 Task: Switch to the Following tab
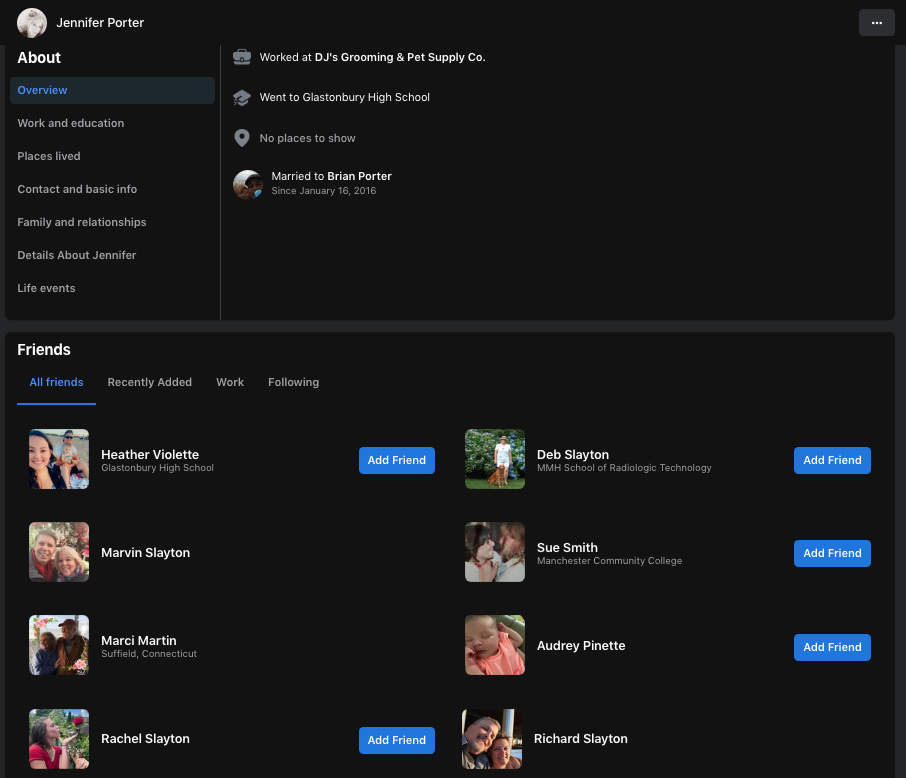coord(294,382)
